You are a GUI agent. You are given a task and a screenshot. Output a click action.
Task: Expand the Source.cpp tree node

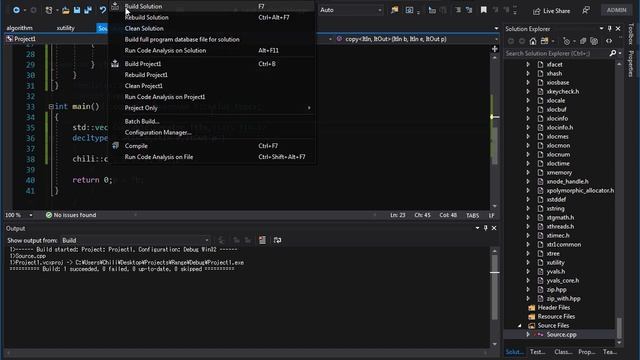coord(528,335)
